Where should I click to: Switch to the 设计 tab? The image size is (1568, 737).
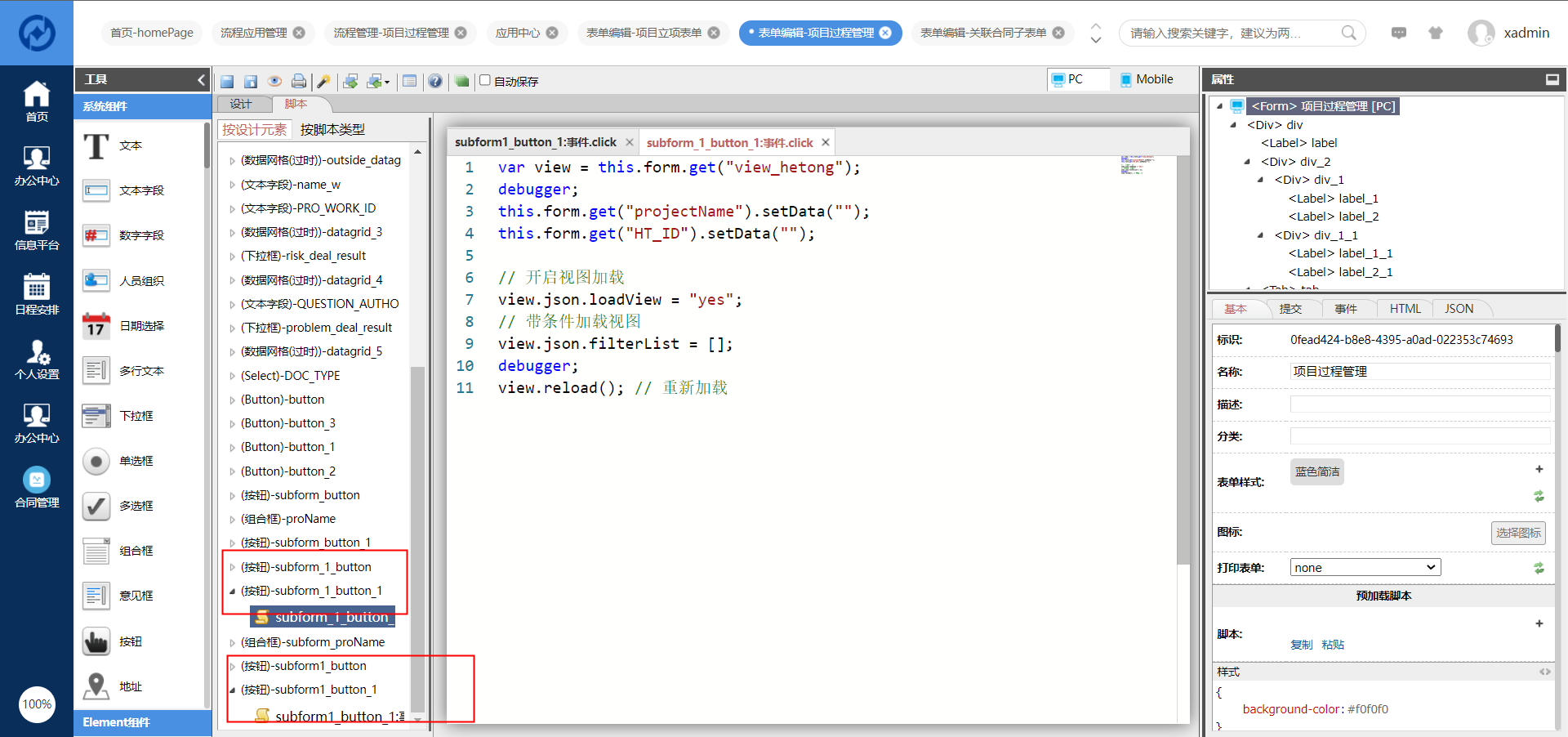click(x=241, y=104)
